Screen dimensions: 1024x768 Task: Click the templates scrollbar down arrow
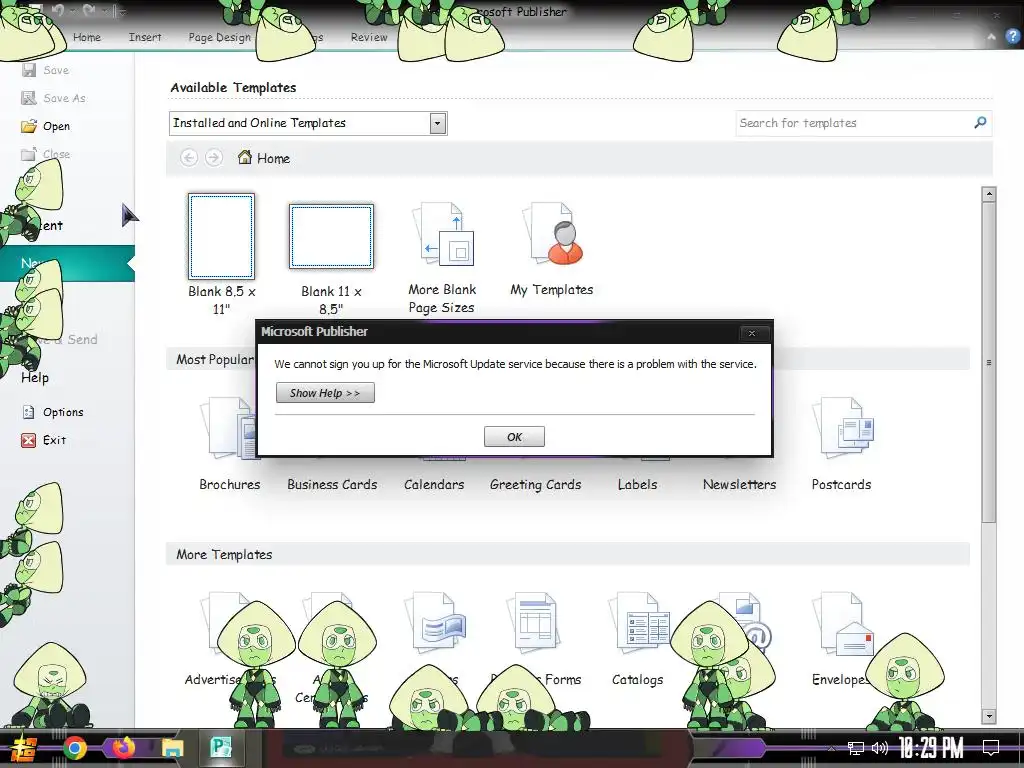[x=989, y=716]
